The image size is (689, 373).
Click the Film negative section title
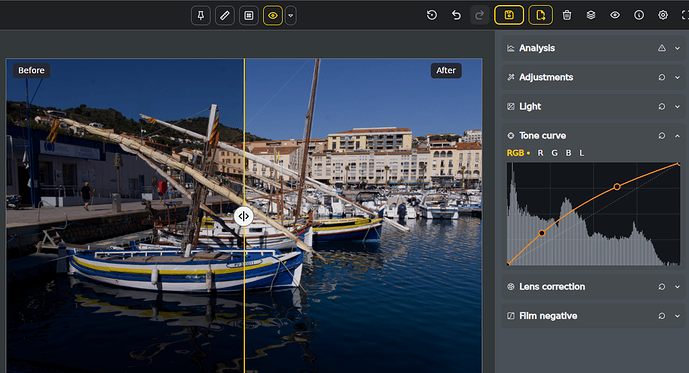point(548,316)
